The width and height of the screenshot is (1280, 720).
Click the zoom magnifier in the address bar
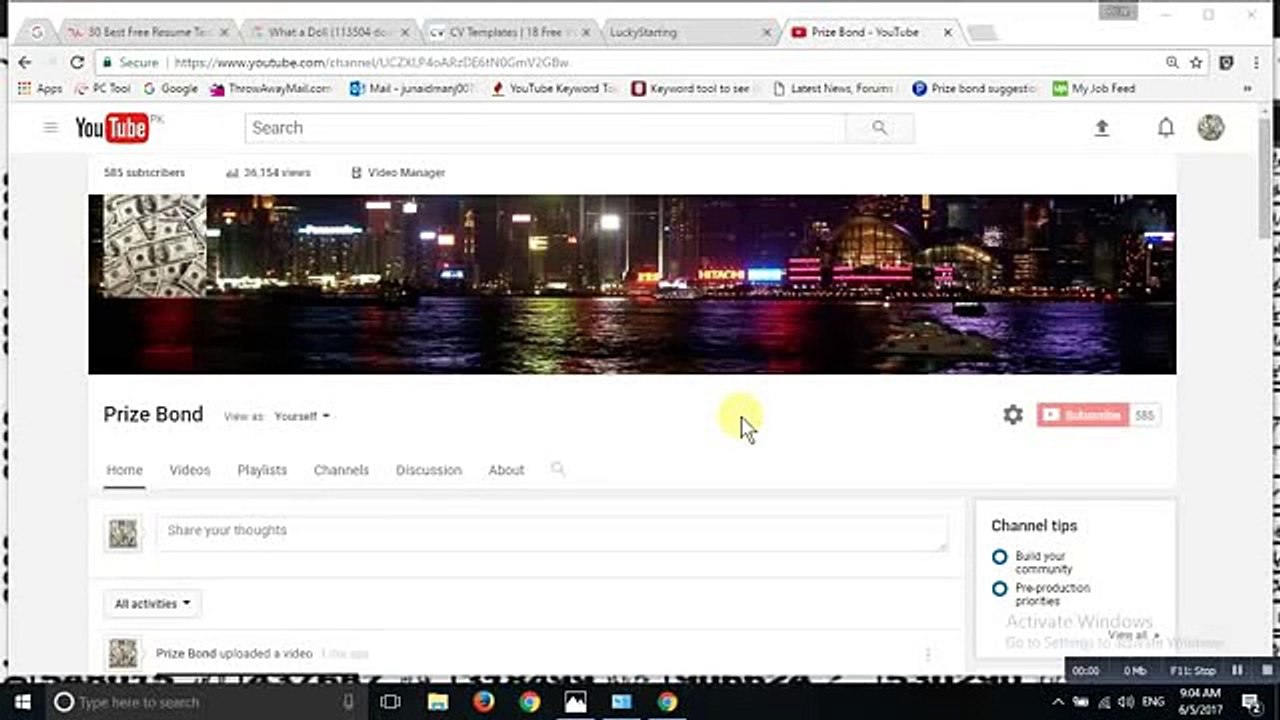[1172, 62]
